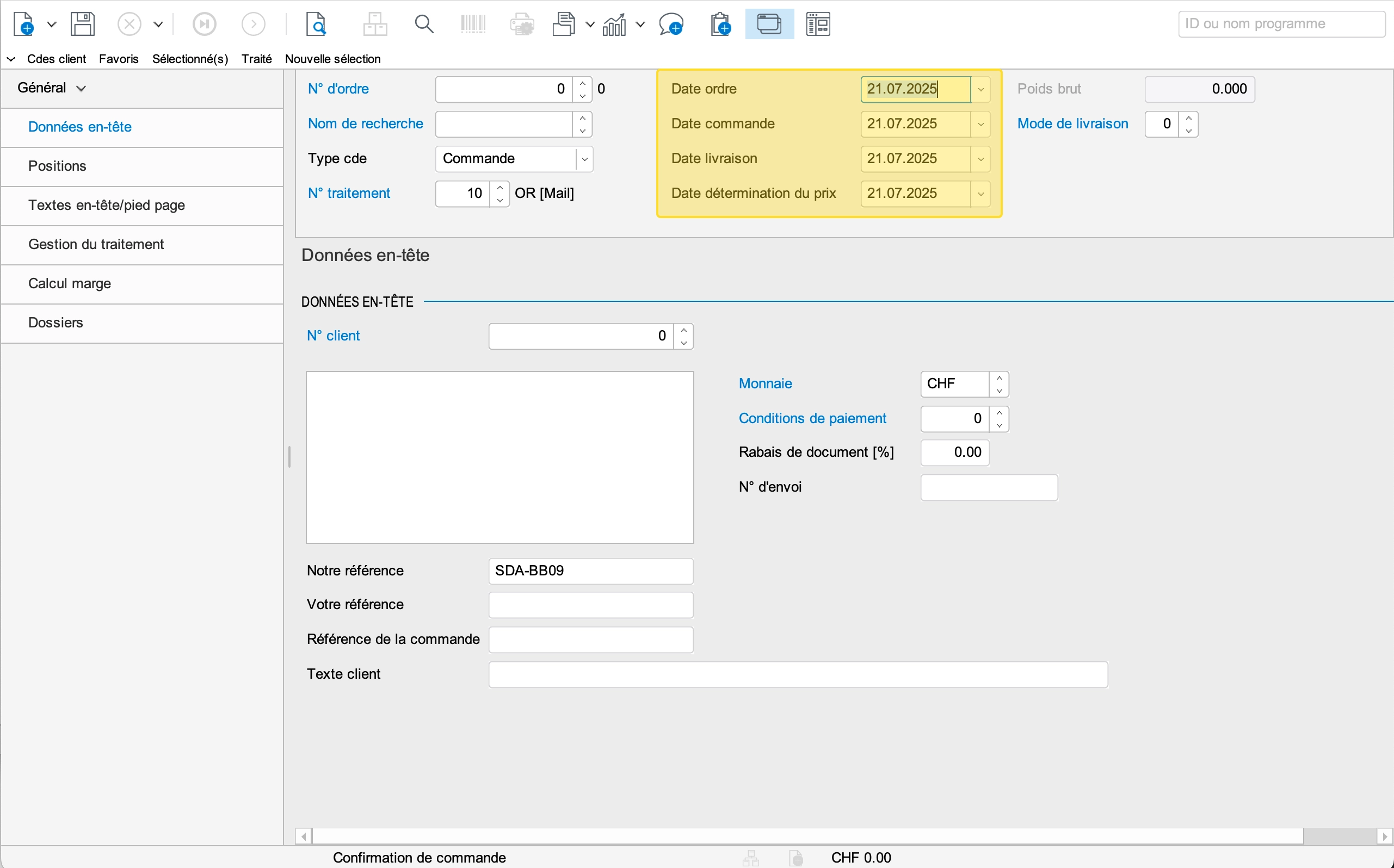
Task: Click the clipboard add task icon
Action: pyautogui.click(x=720, y=24)
